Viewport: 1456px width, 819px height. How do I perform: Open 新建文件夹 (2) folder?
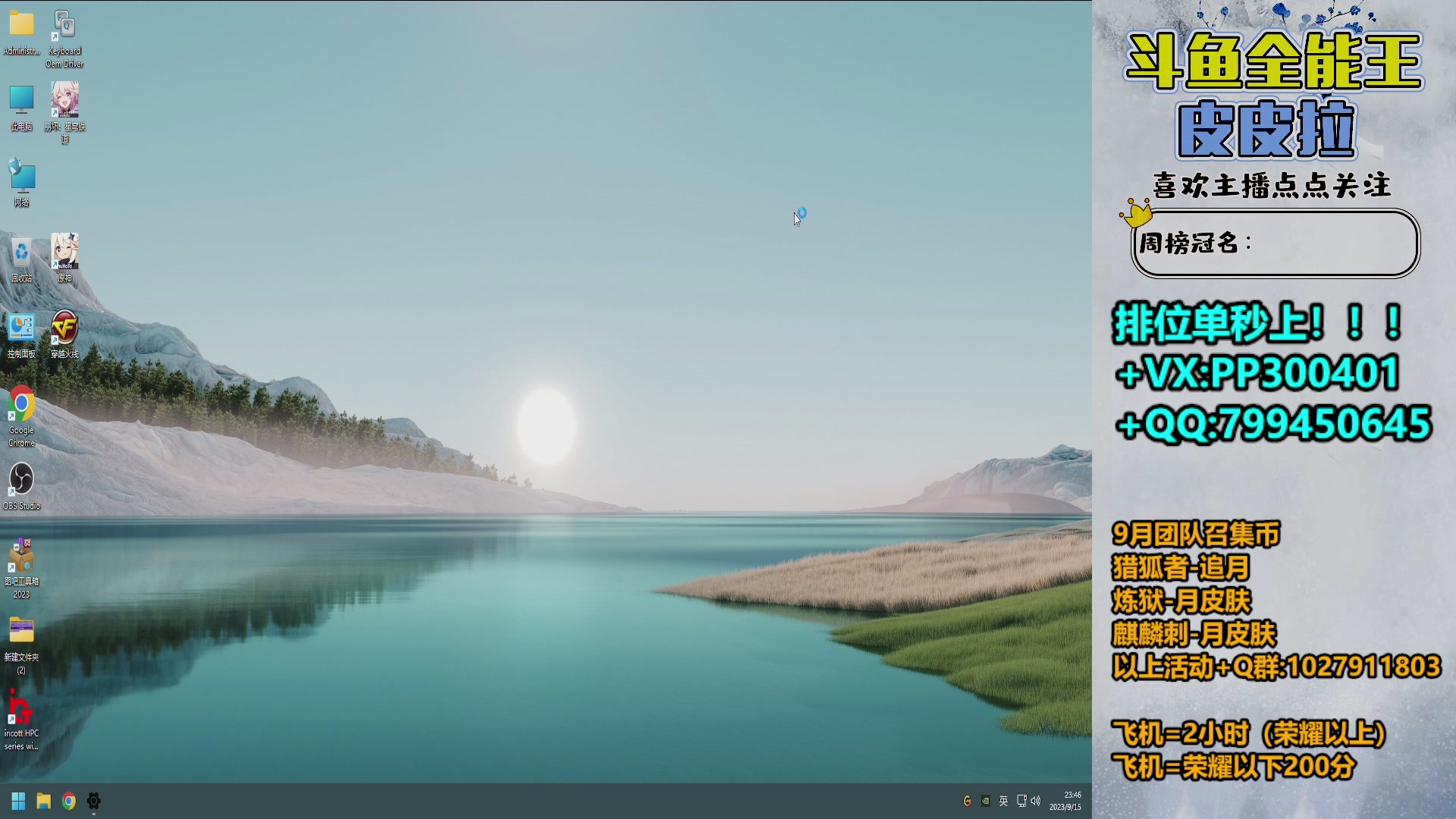pyautogui.click(x=21, y=631)
